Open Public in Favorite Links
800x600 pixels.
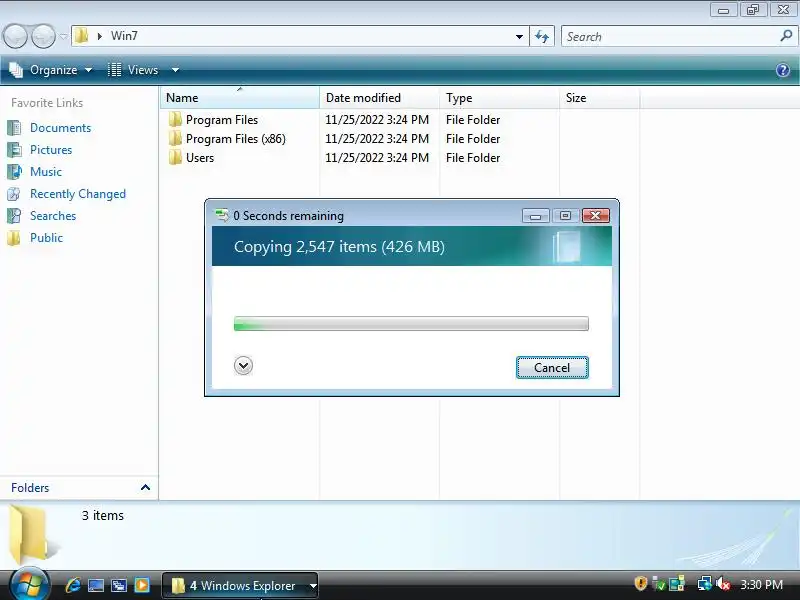(x=46, y=238)
